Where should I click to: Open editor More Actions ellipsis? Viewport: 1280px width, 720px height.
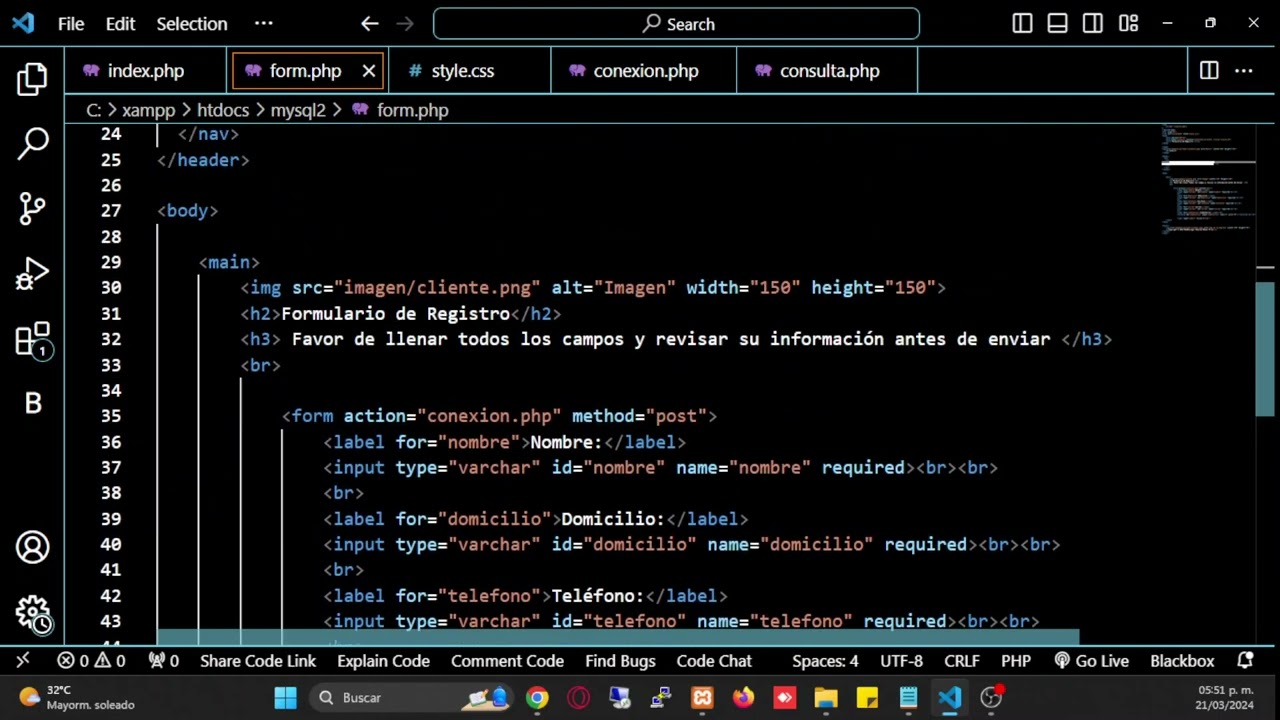pyautogui.click(x=1243, y=70)
